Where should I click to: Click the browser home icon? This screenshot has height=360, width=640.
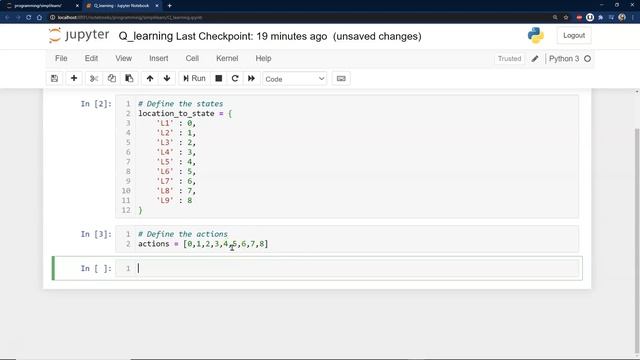tap(40, 18)
